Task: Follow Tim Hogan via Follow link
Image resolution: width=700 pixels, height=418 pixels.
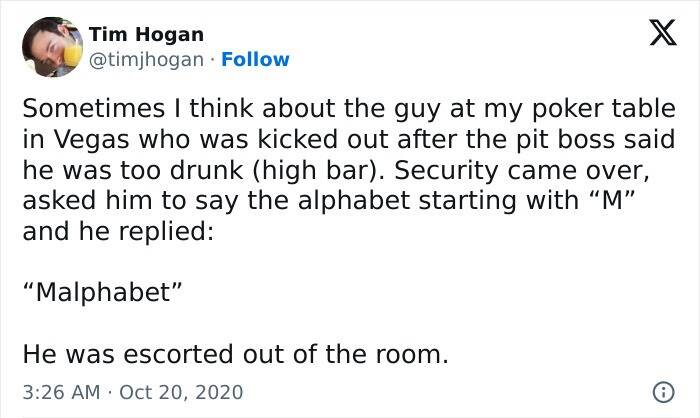Action: point(256,59)
